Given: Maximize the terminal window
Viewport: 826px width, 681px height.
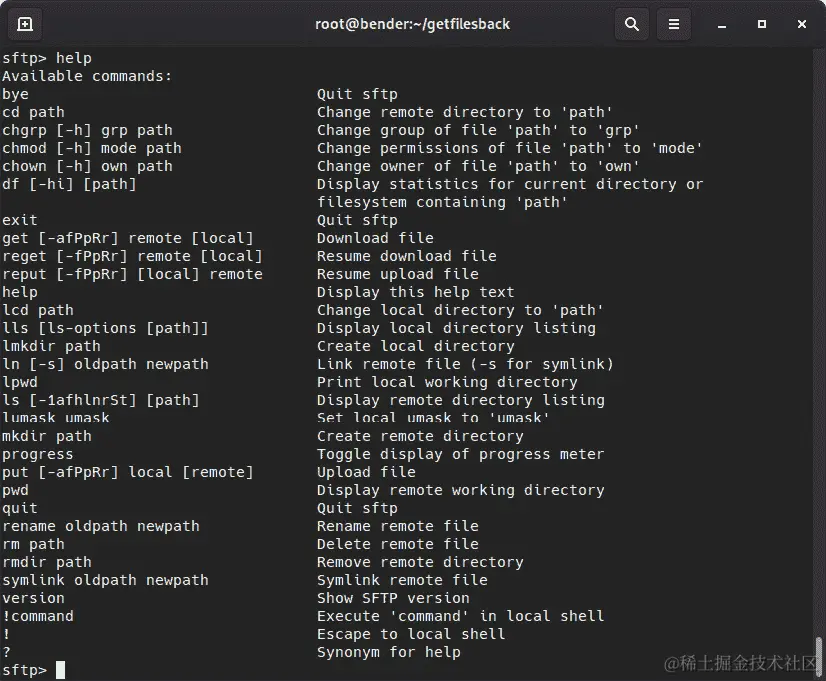Looking at the screenshot, I should coord(762,23).
